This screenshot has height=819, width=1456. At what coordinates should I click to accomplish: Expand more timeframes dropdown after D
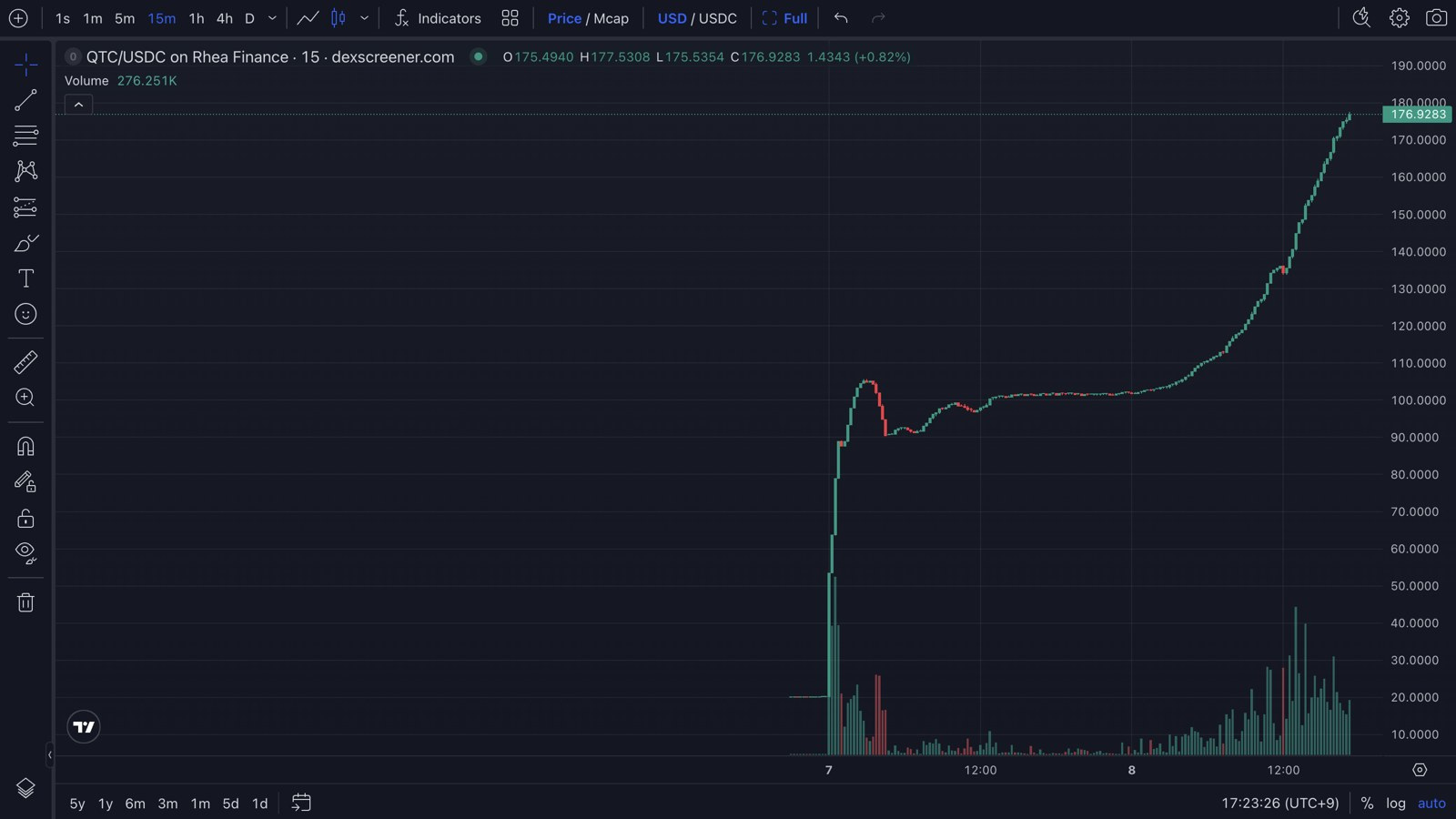(x=272, y=18)
